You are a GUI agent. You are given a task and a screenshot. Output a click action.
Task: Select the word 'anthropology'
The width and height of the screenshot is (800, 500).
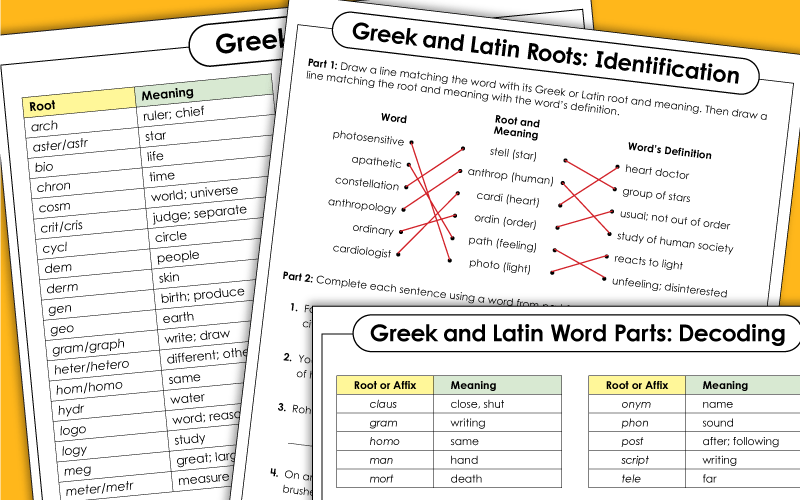coord(362,205)
